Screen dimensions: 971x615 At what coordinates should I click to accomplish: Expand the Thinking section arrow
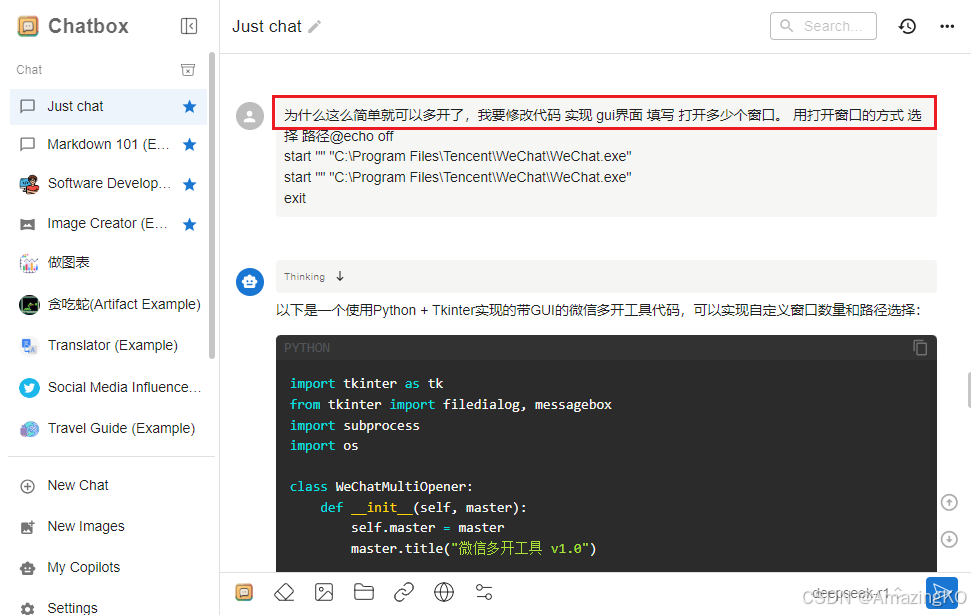[340, 276]
